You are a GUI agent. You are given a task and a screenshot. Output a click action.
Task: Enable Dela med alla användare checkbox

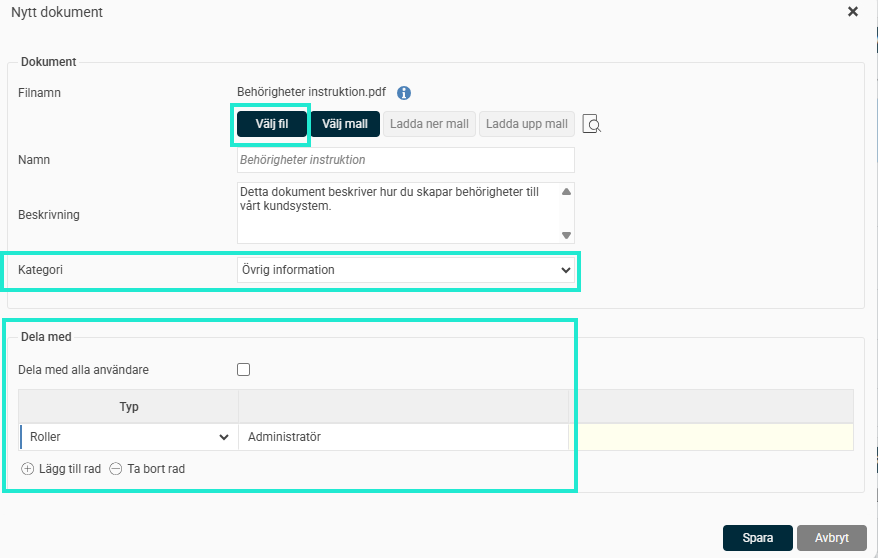[x=243, y=369]
